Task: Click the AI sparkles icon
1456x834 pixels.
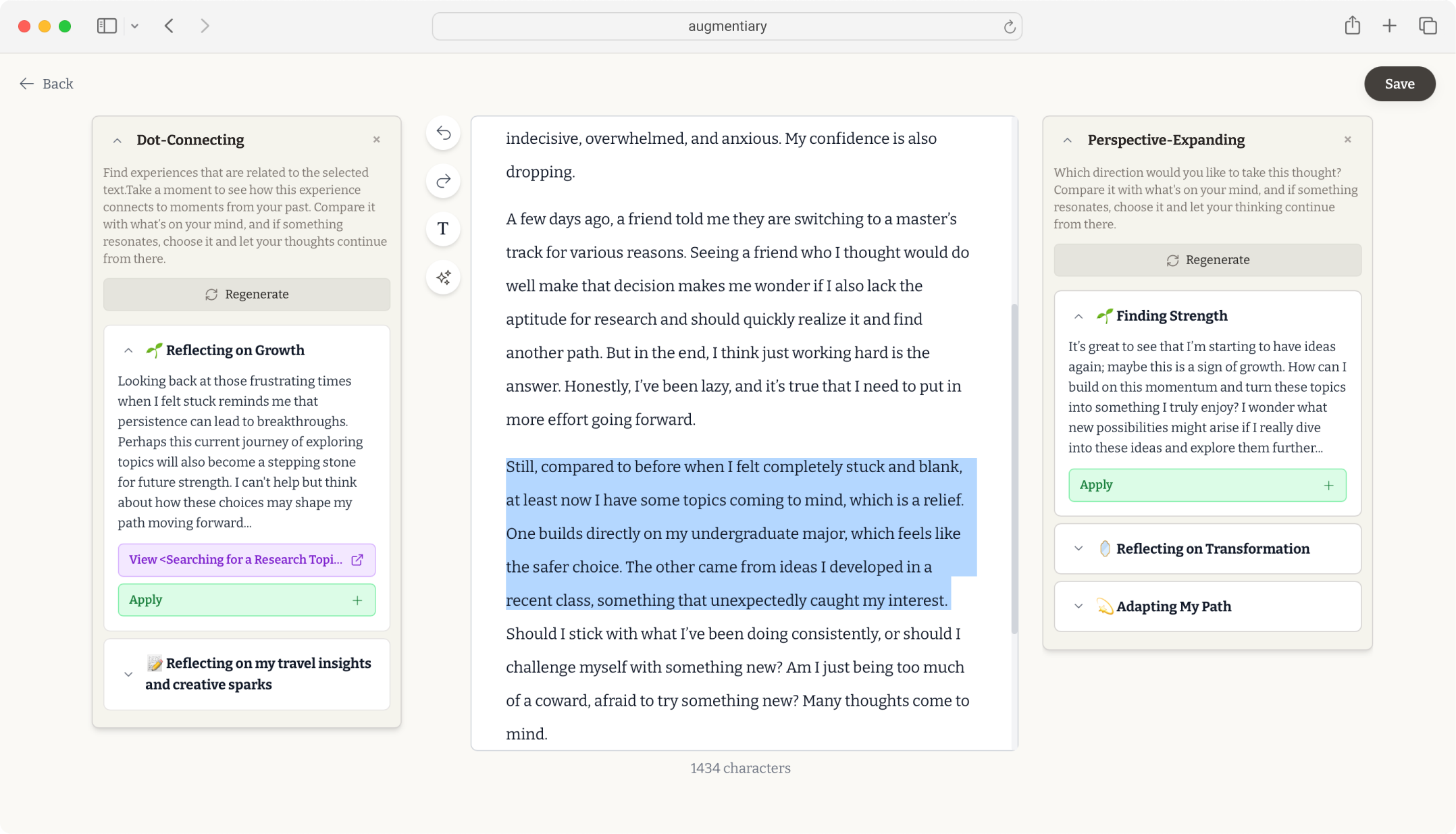Action: tap(443, 278)
